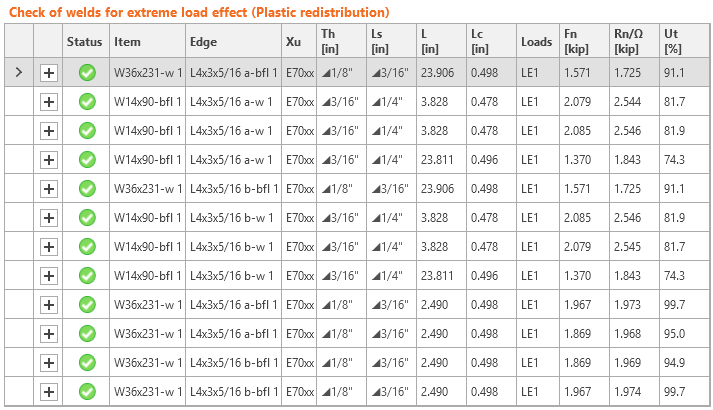The width and height of the screenshot is (713, 410).
Task: Click the Loads column header
Action: pyautogui.click(x=536, y=42)
